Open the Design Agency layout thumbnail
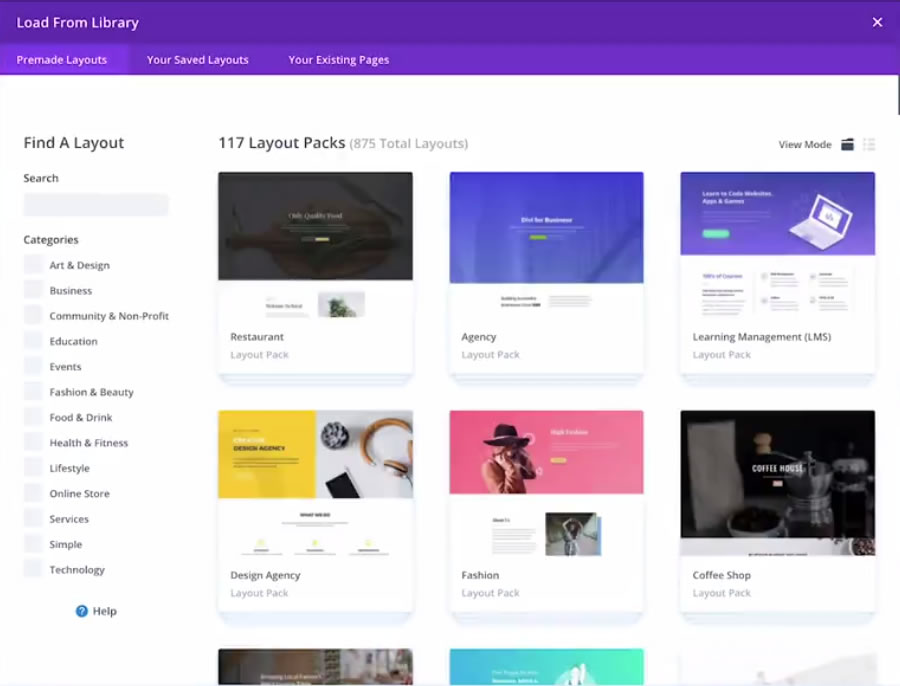Screen dimensions: 900x686 click(315, 484)
